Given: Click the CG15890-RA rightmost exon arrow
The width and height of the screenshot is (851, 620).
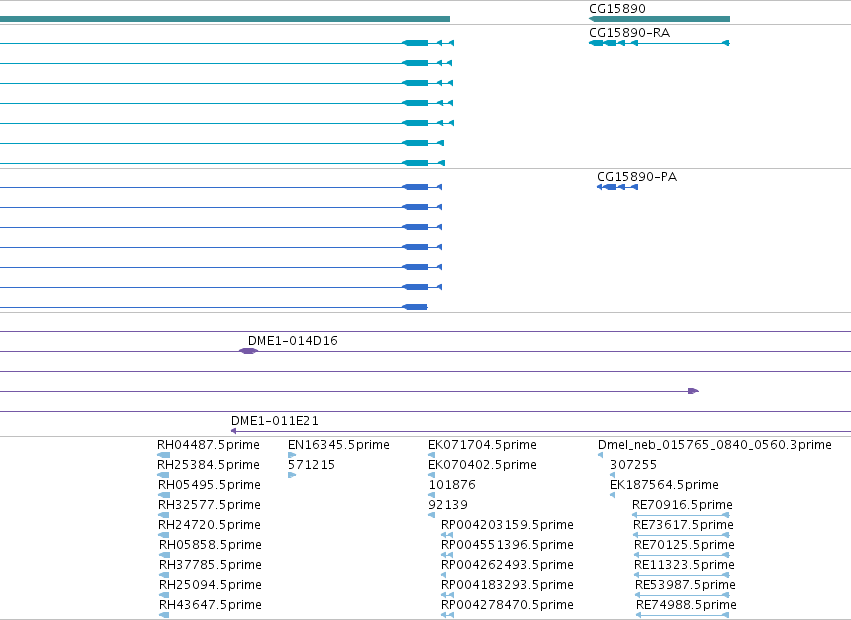Looking at the screenshot, I should click(x=726, y=43).
